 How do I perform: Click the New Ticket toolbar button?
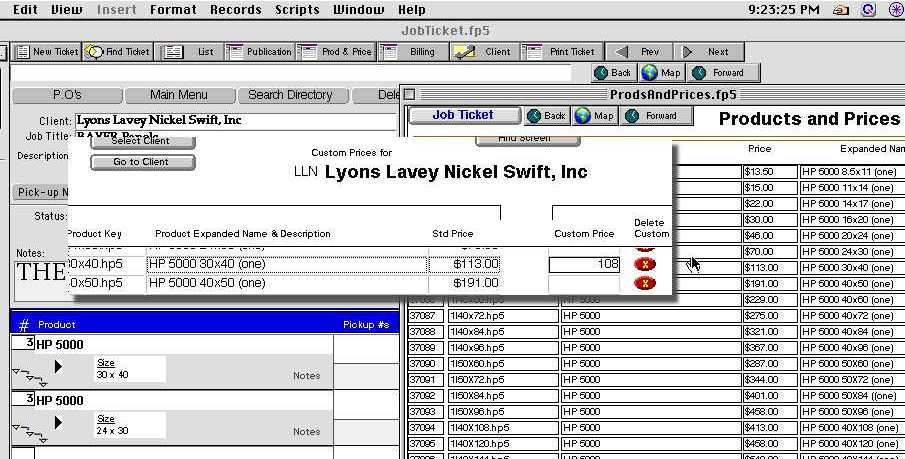point(45,51)
